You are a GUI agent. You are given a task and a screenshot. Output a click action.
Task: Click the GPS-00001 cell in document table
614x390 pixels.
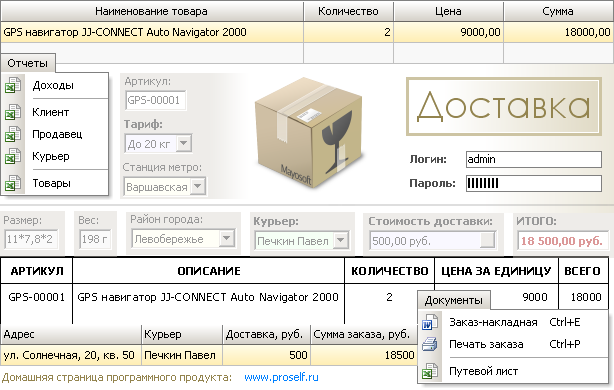tap(37, 297)
